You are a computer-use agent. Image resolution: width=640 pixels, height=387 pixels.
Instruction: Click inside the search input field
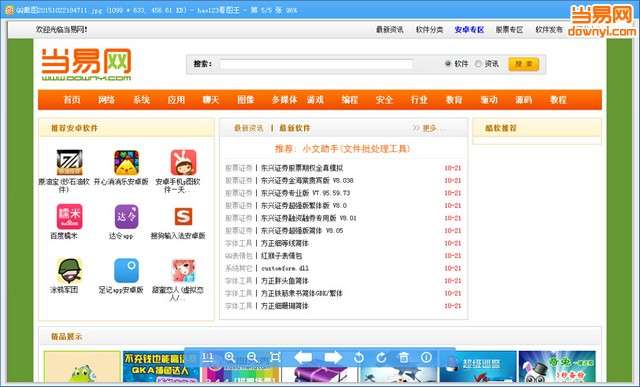click(x=316, y=64)
